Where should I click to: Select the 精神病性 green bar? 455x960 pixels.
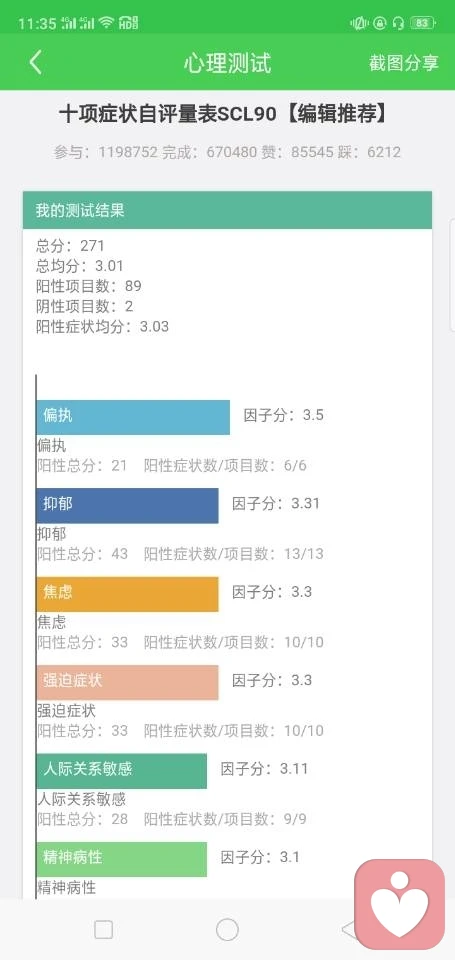pos(122,859)
